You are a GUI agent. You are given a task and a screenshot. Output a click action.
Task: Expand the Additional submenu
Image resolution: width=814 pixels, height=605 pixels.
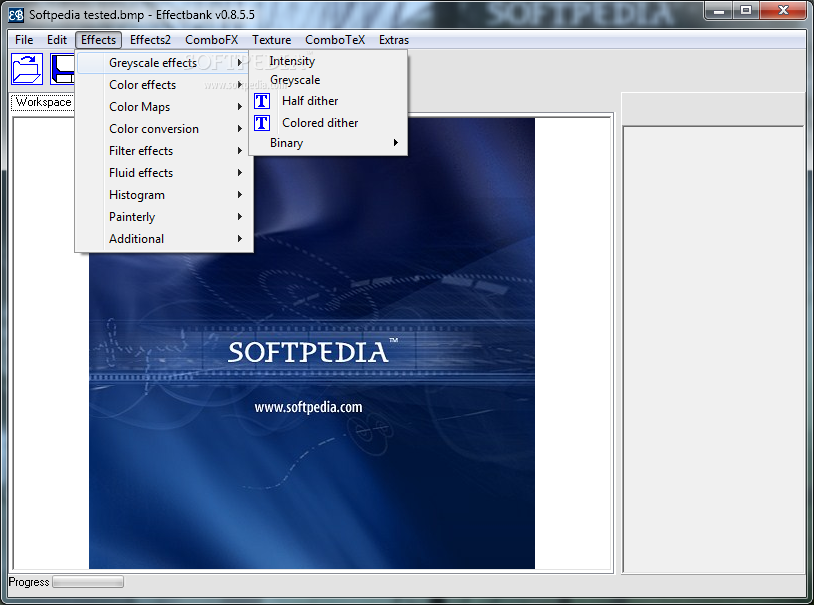(164, 239)
